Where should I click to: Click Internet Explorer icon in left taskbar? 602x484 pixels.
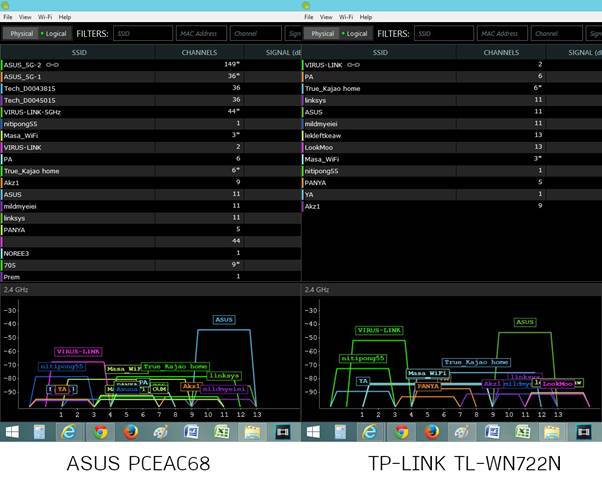pos(69,432)
